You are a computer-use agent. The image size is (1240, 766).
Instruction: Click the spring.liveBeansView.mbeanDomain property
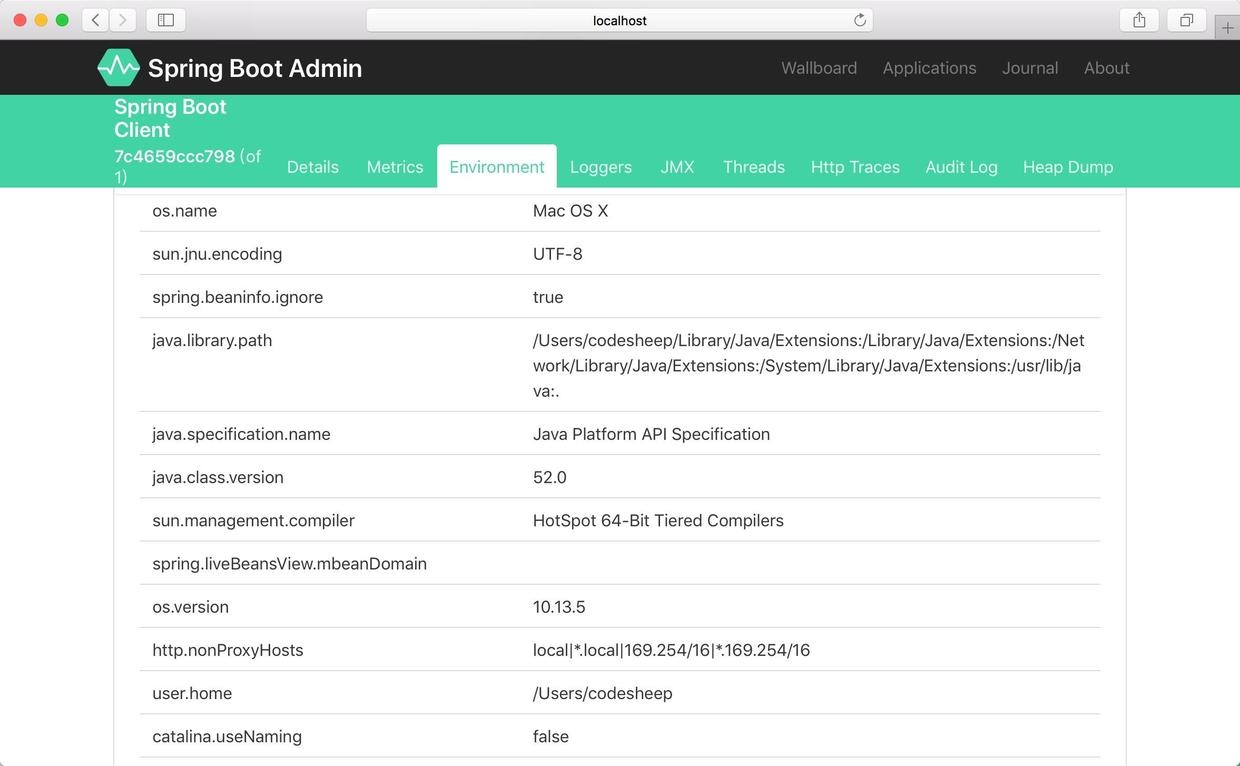coord(289,563)
